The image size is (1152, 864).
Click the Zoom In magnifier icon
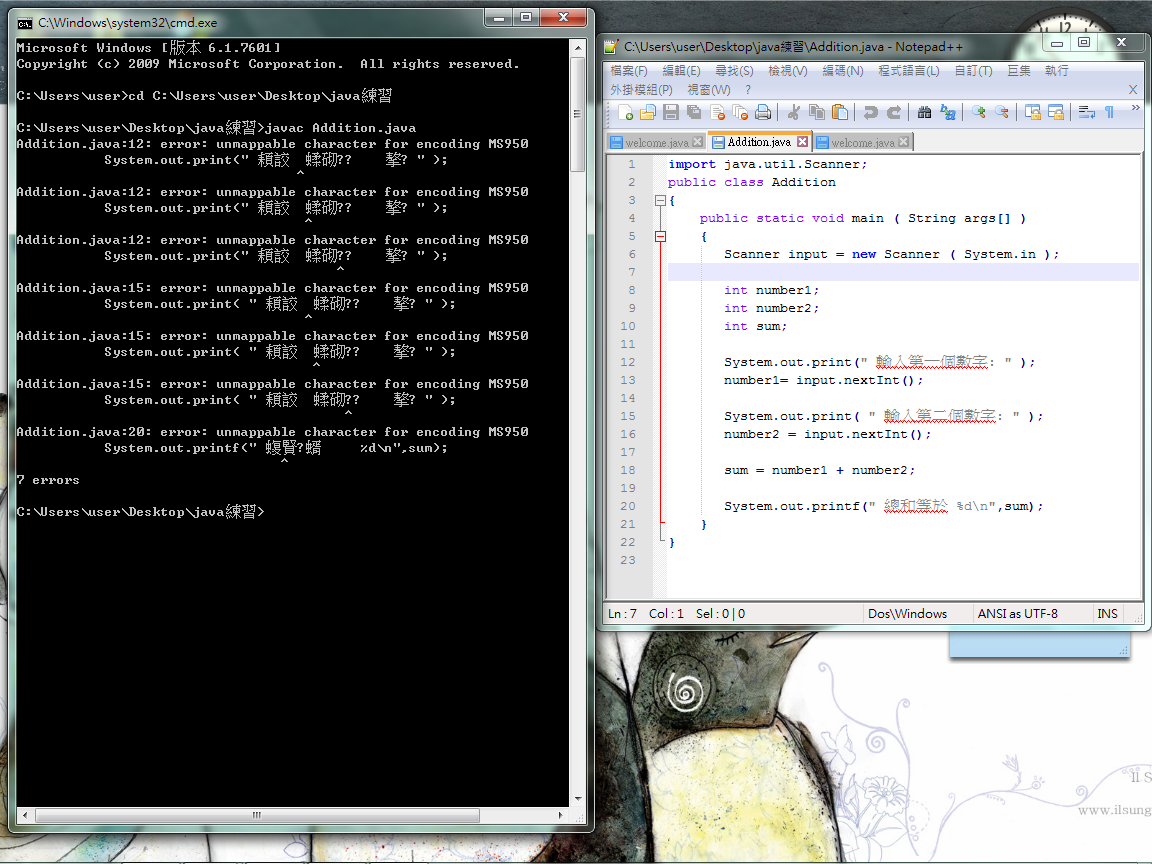point(979,112)
